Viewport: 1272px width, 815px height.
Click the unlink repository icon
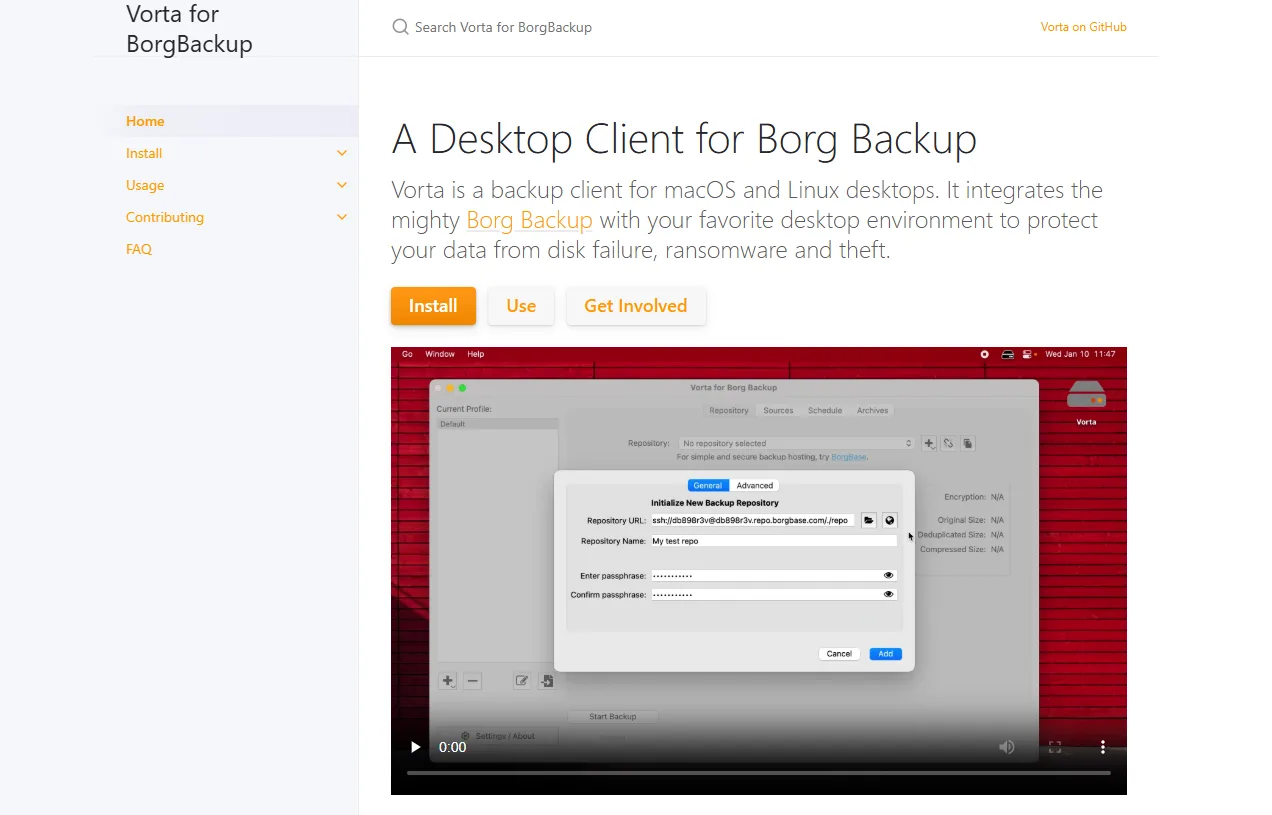click(948, 443)
